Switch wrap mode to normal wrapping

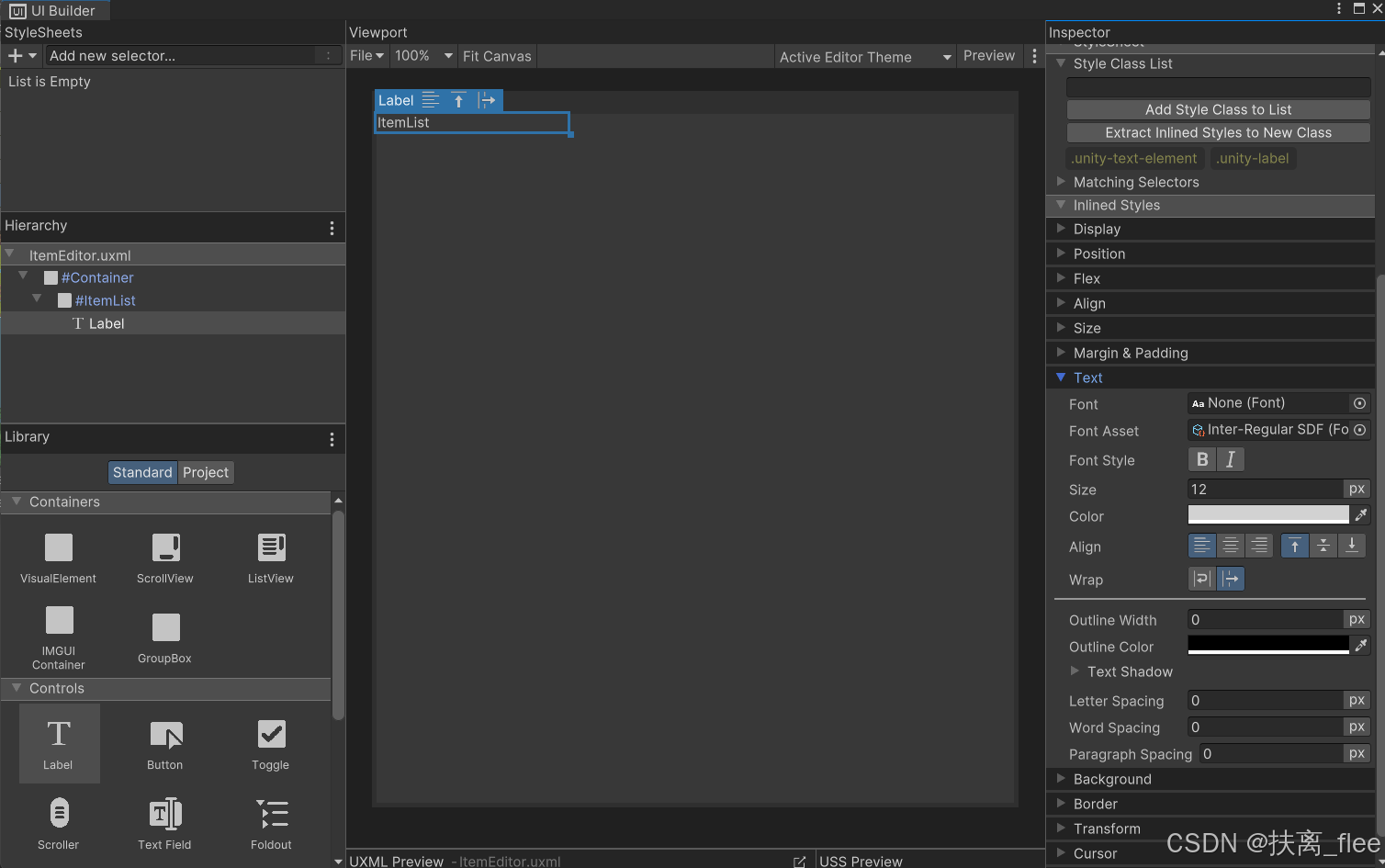tap(1200, 579)
